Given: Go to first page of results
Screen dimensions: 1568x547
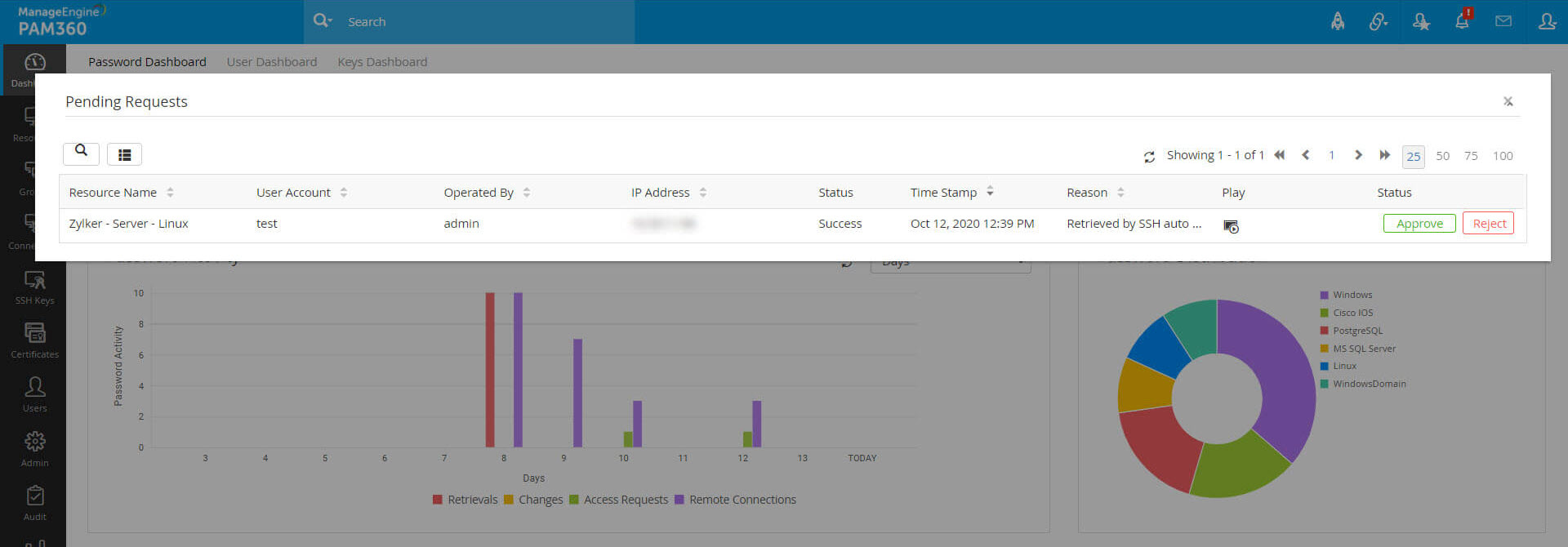Looking at the screenshot, I should tap(1279, 155).
